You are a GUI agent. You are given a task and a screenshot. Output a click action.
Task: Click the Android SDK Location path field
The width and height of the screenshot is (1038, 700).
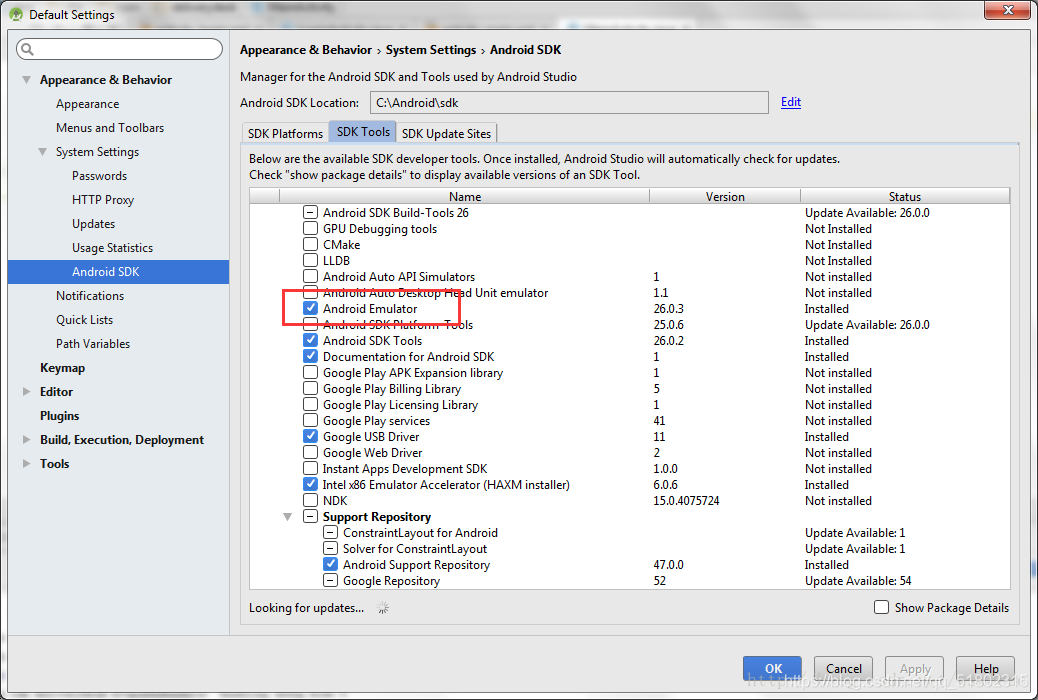click(x=569, y=103)
